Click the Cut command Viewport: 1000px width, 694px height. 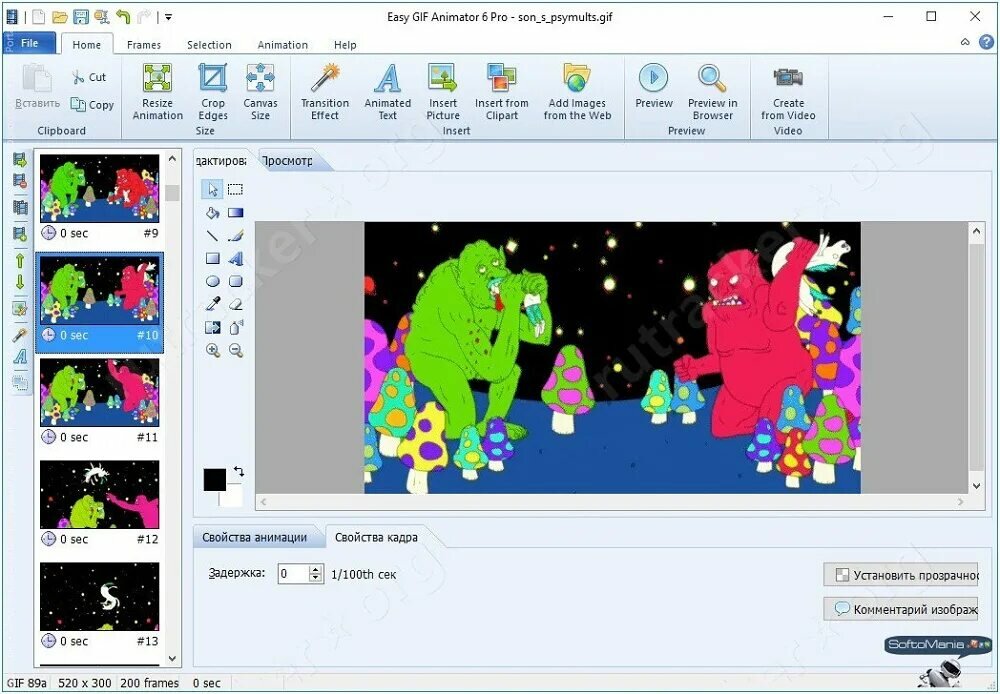[x=89, y=77]
